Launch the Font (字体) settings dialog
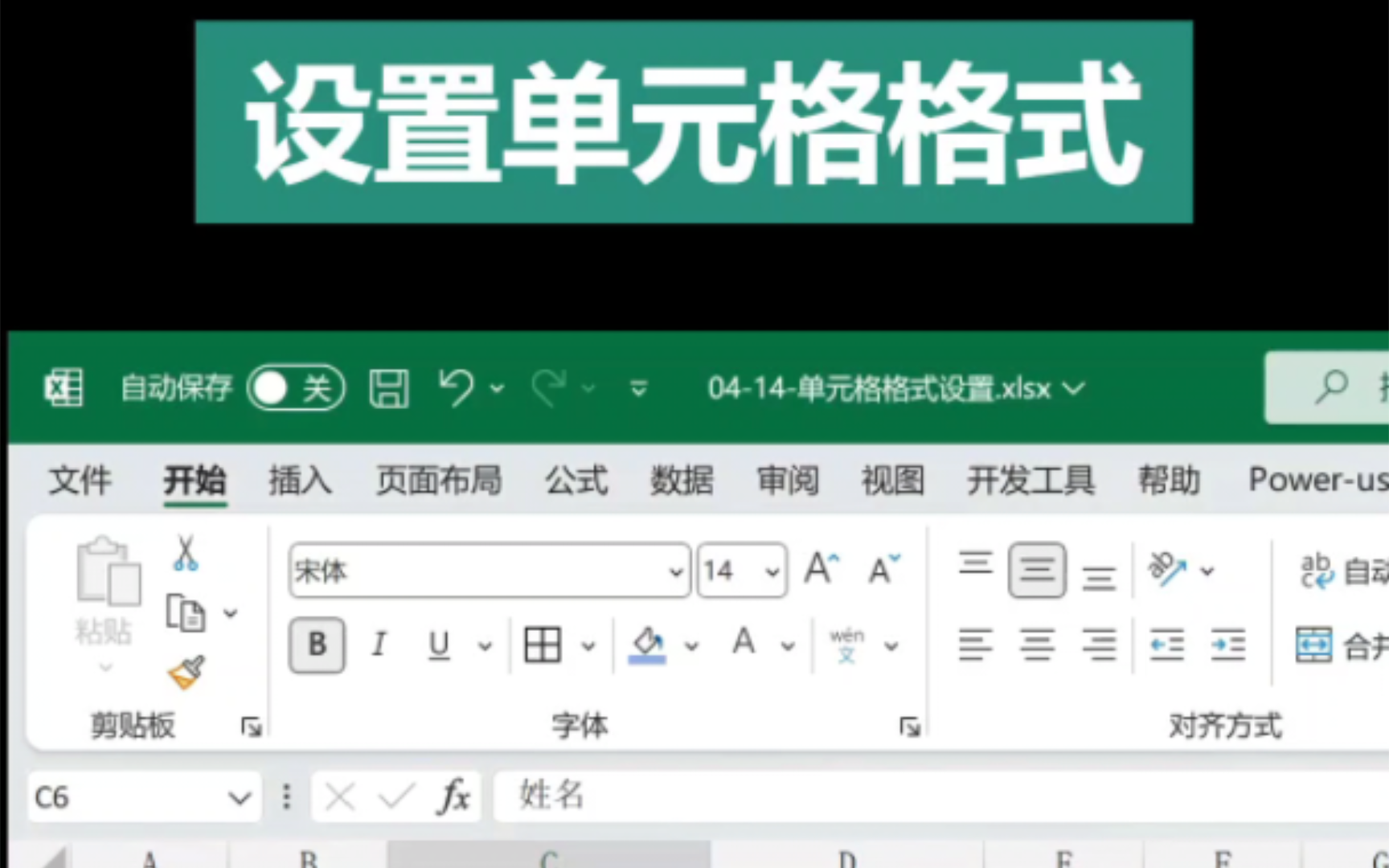The width and height of the screenshot is (1389, 868). click(910, 727)
